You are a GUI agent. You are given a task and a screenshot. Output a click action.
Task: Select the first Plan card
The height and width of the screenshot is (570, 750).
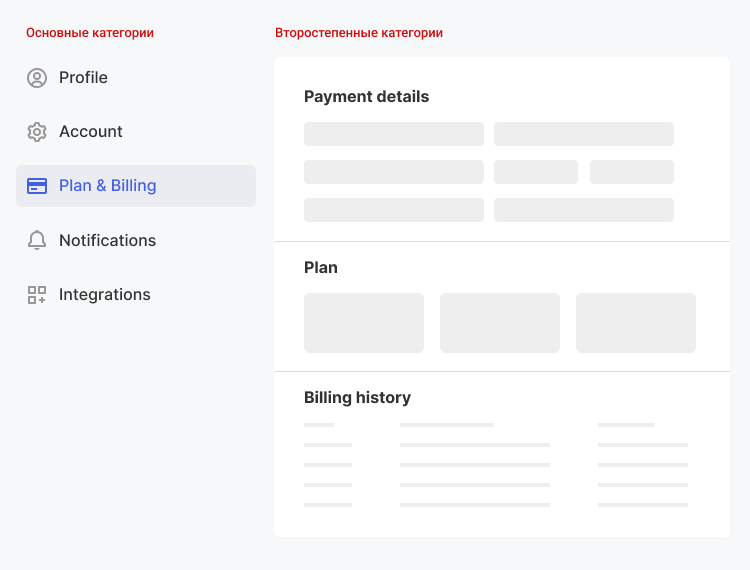(x=364, y=323)
